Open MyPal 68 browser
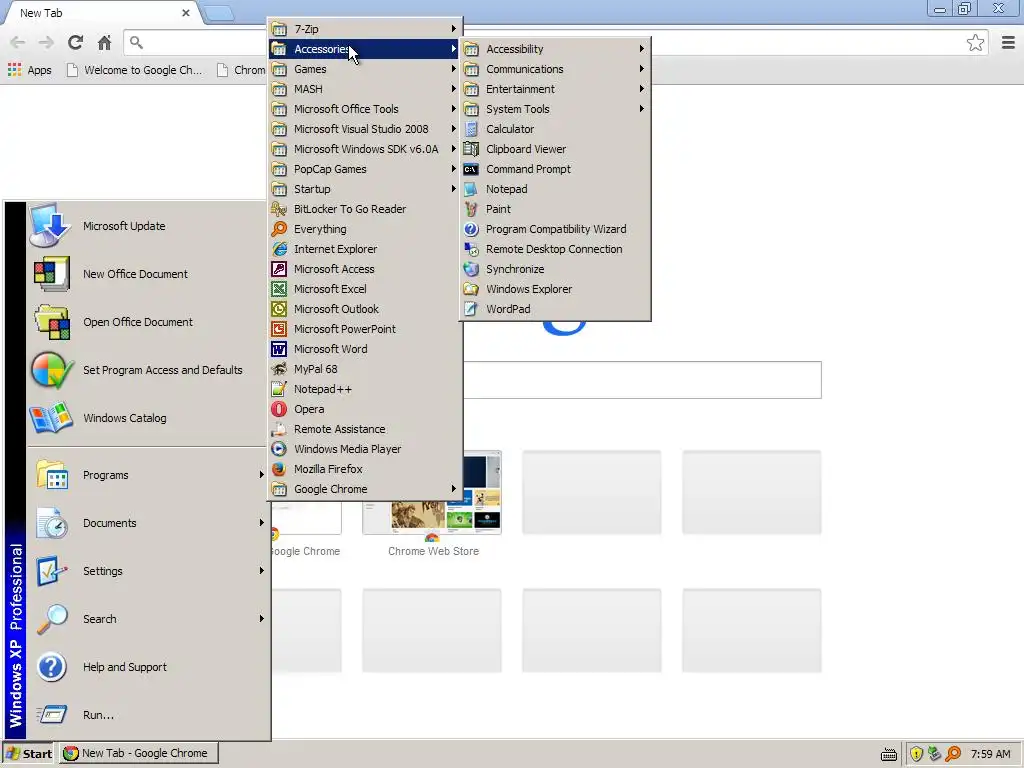Viewport: 1024px width, 768px height. (364, 369)
